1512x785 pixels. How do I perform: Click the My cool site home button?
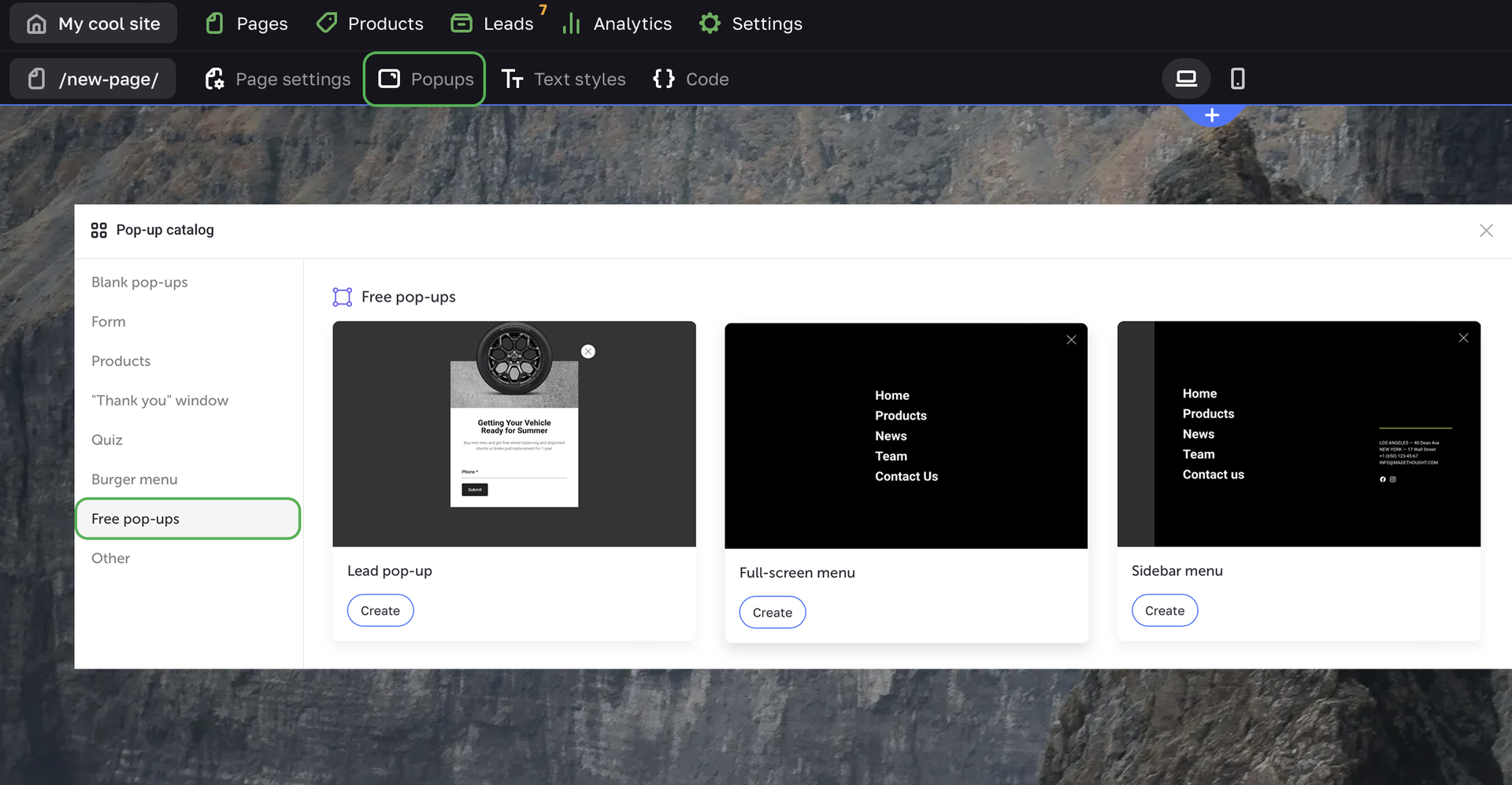[x=94, y=24]
